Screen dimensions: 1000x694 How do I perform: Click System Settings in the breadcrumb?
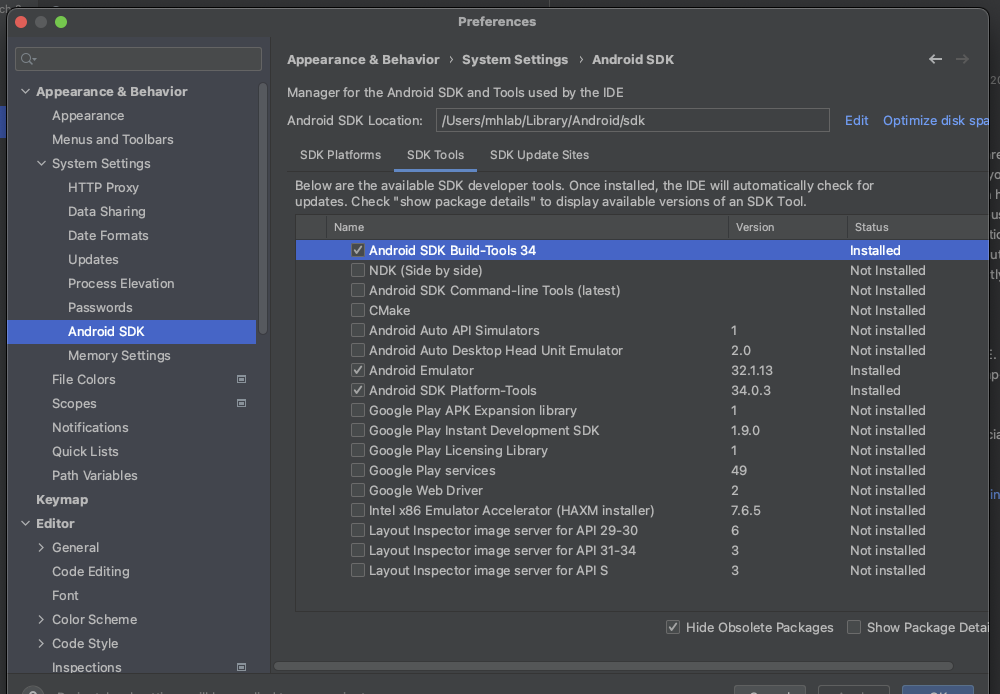[515, 59]
